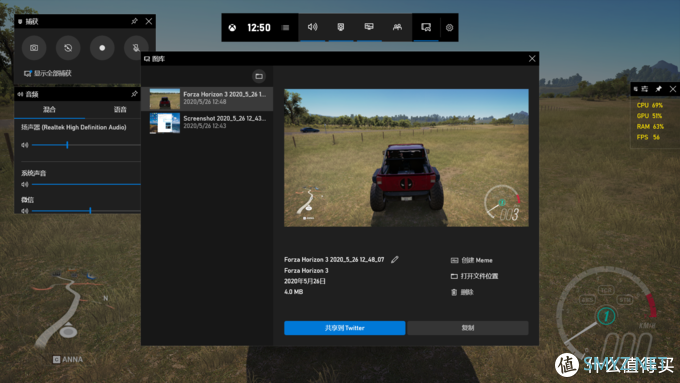Screen dimensions: 680x383
Task: Click the record last 30 seconds icon
Action: click(68, 48)
